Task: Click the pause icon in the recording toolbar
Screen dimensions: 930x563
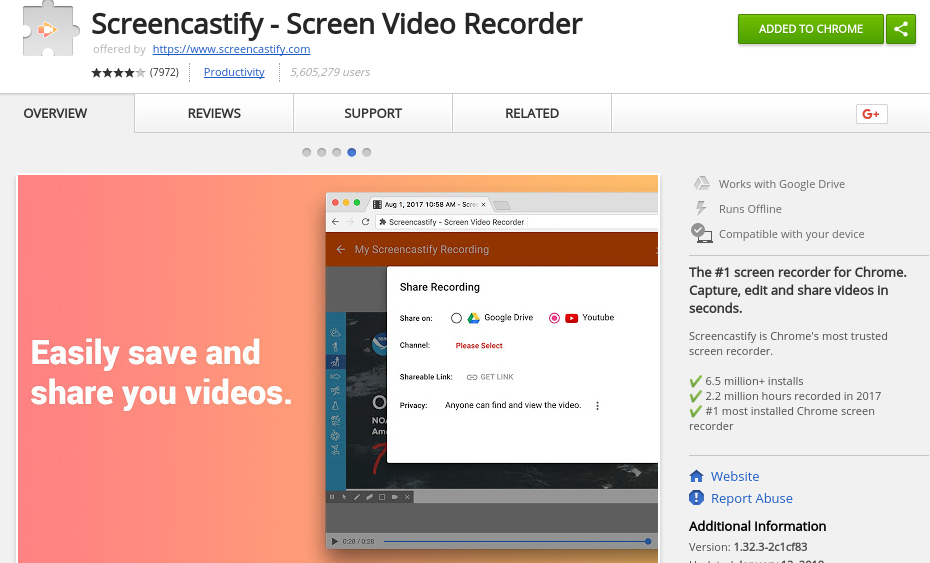Action: tap(332, 497)
